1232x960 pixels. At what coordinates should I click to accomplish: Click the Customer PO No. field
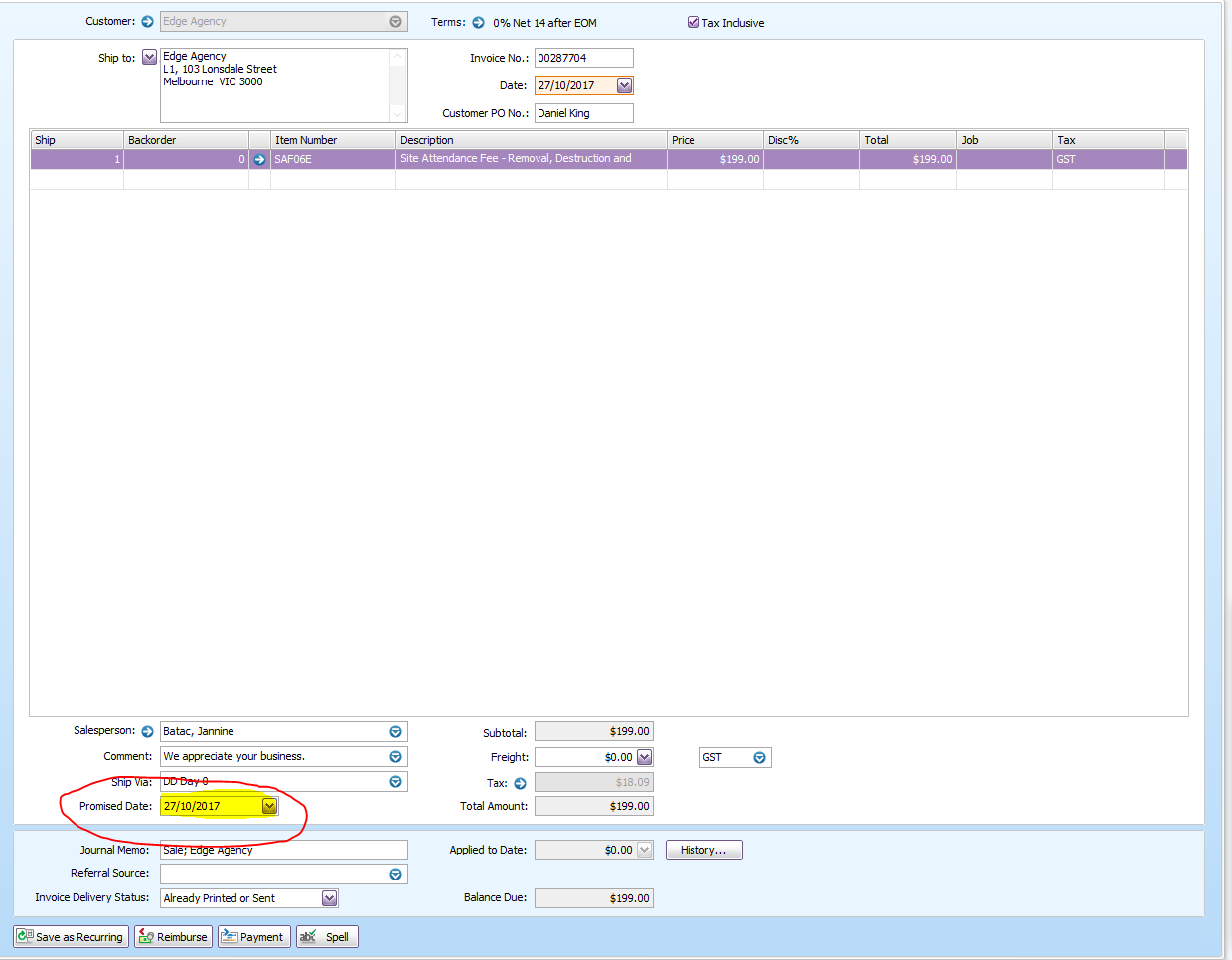(x=583, y=113)
